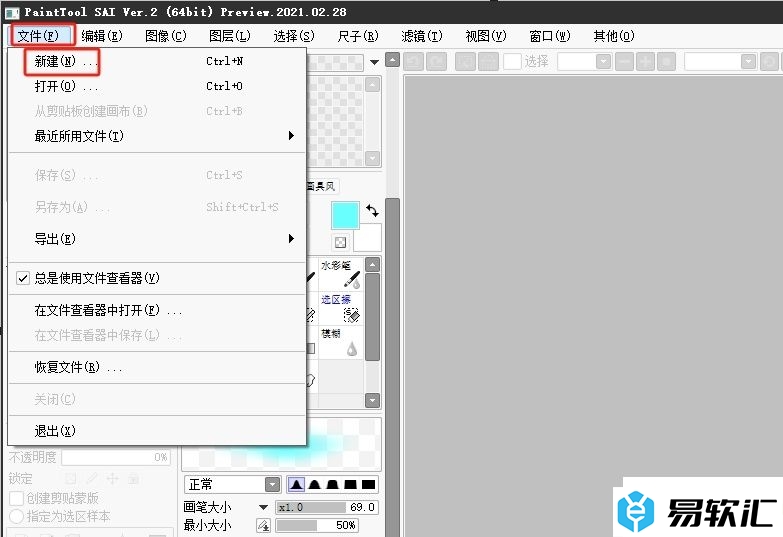The image size is (783, 537).
Task: Choose 打开(O) from the file menu
Action: coord(157,86)
